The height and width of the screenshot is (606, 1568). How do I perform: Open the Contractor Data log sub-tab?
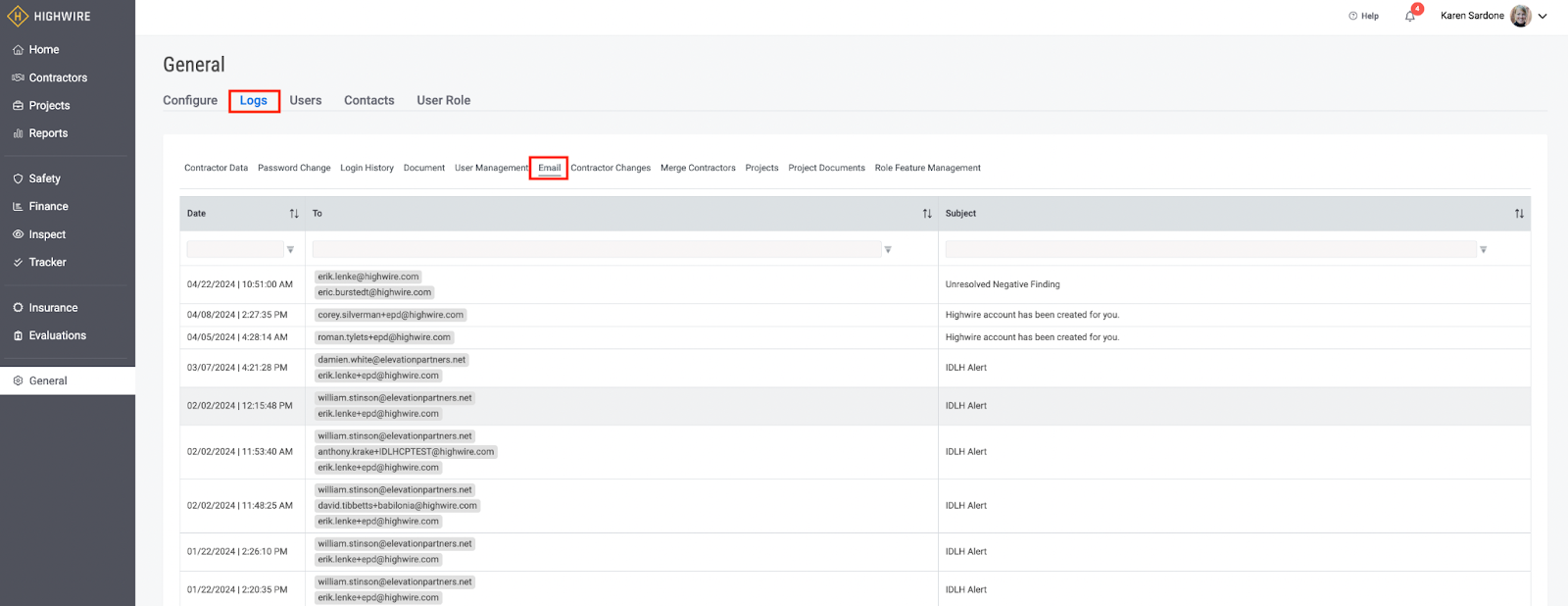click(x=217, y=168)
